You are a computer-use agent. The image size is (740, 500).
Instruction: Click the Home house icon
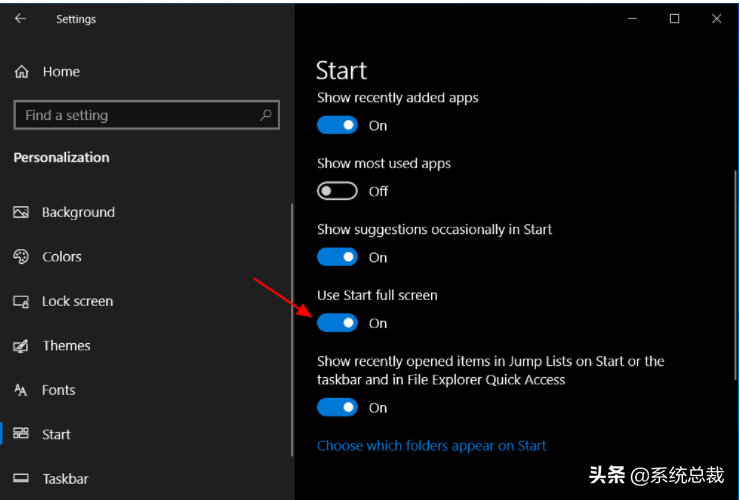(22, 72)
